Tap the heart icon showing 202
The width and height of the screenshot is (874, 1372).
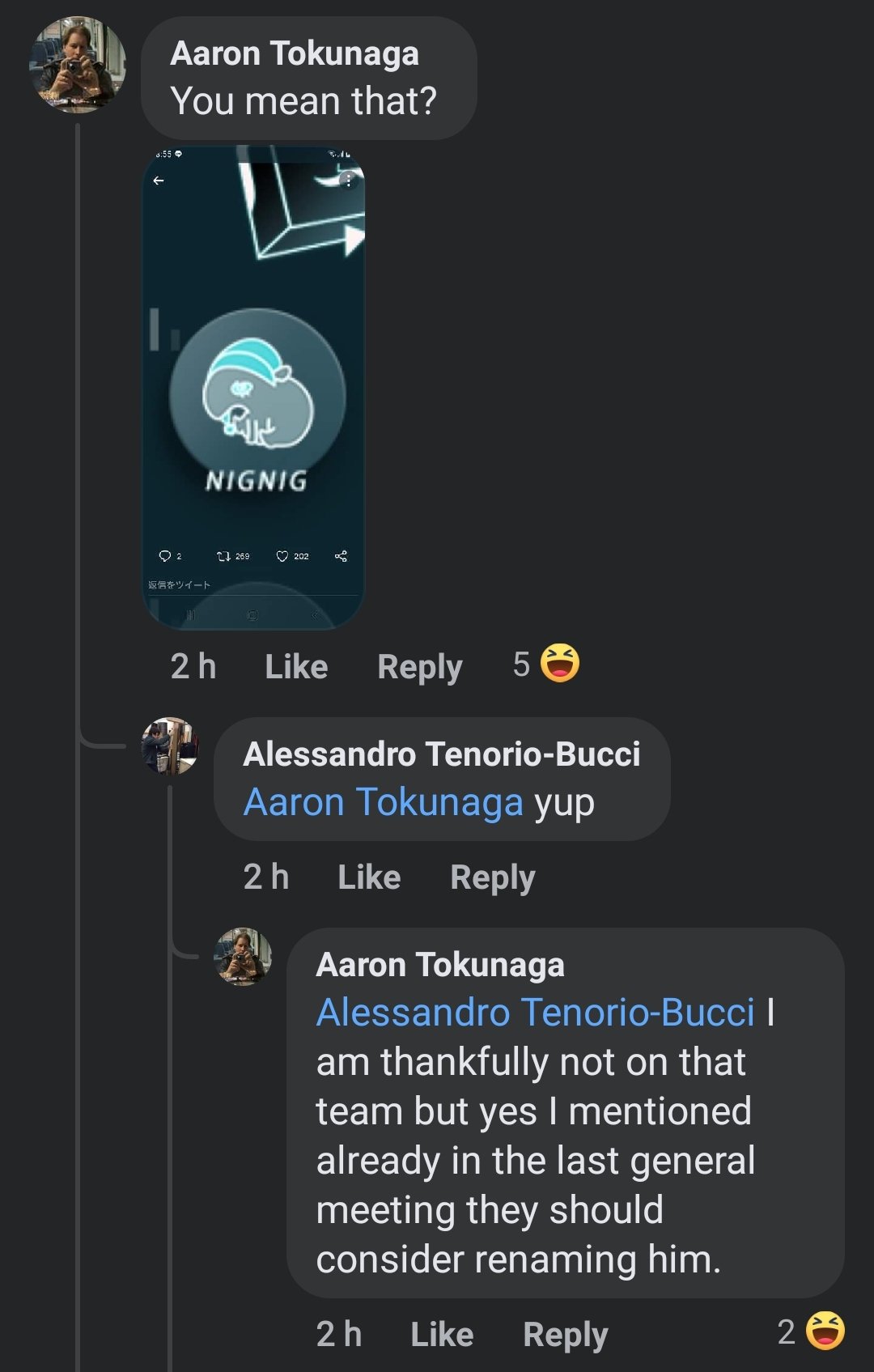[x=282, y=556]
